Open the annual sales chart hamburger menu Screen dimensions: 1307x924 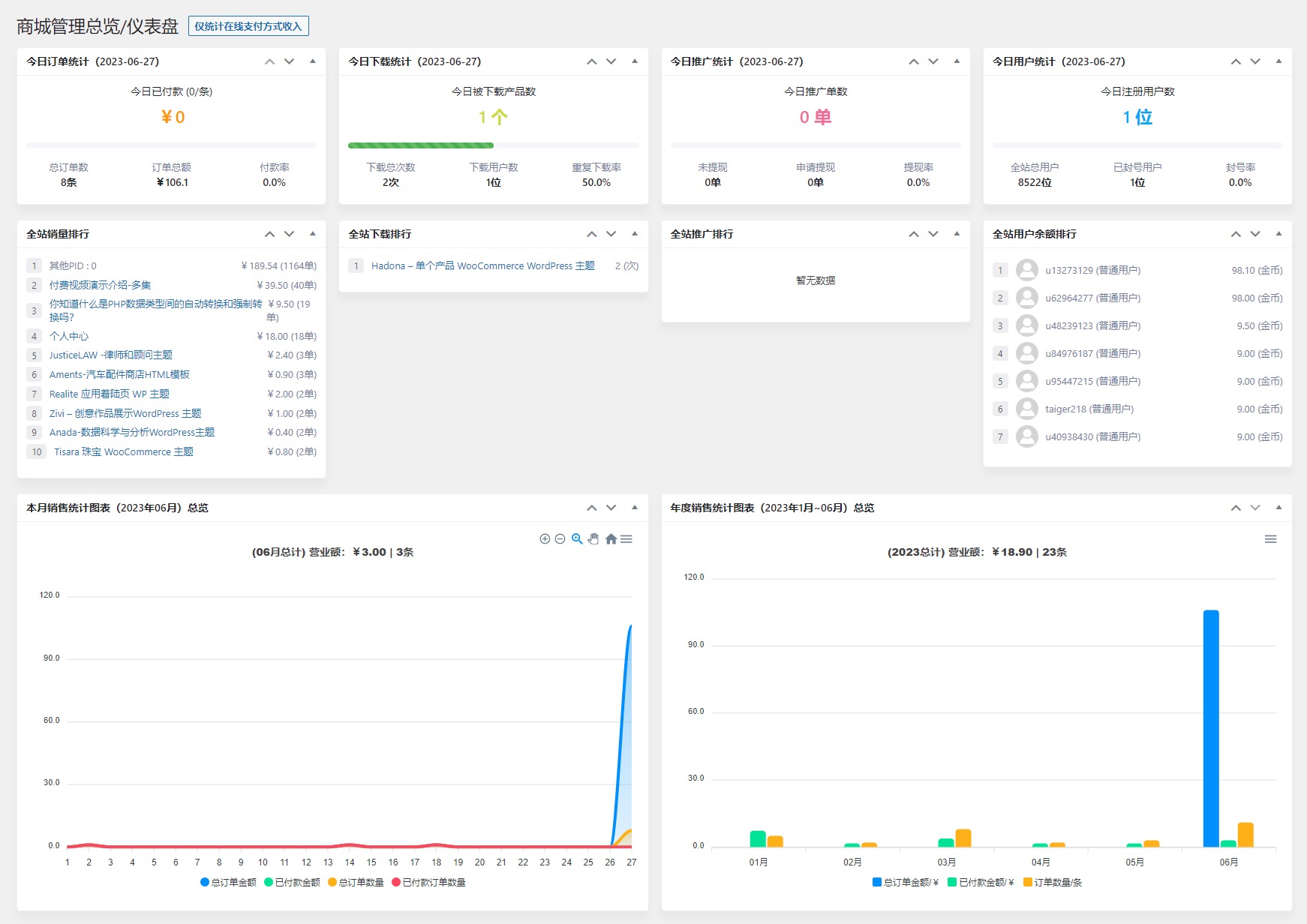1270,539
